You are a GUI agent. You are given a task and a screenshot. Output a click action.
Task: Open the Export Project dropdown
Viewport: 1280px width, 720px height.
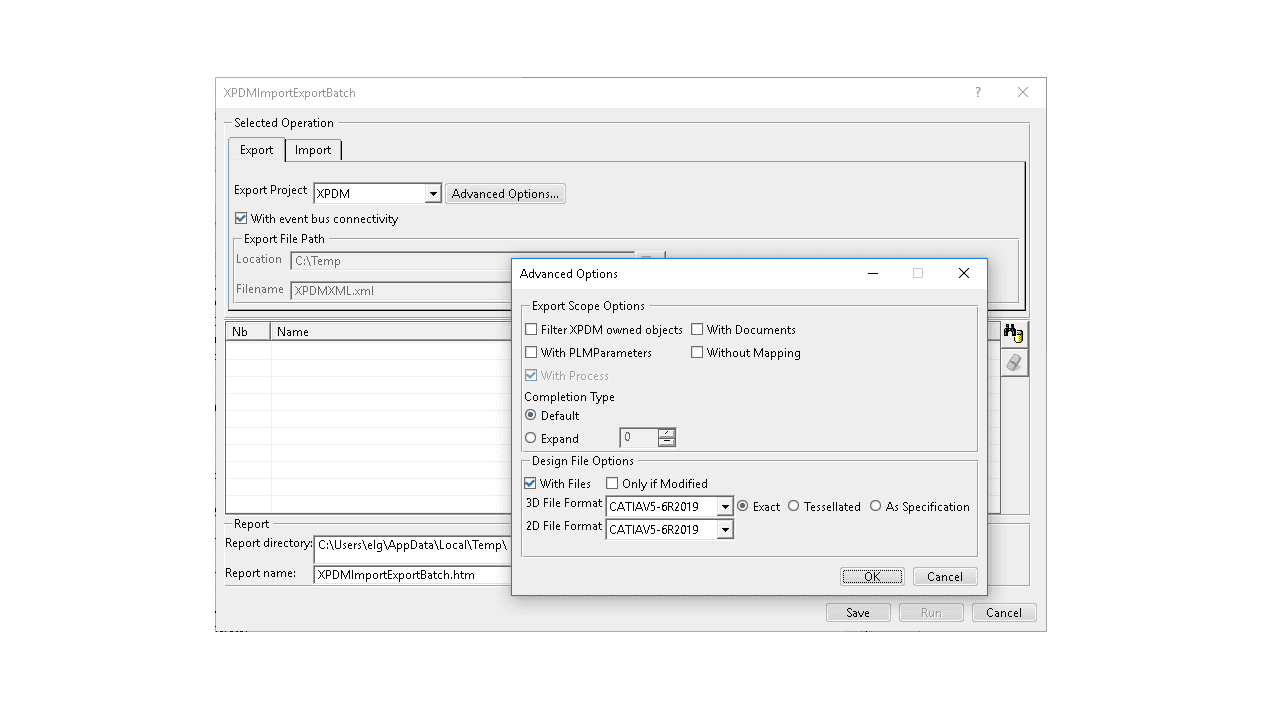433,194
